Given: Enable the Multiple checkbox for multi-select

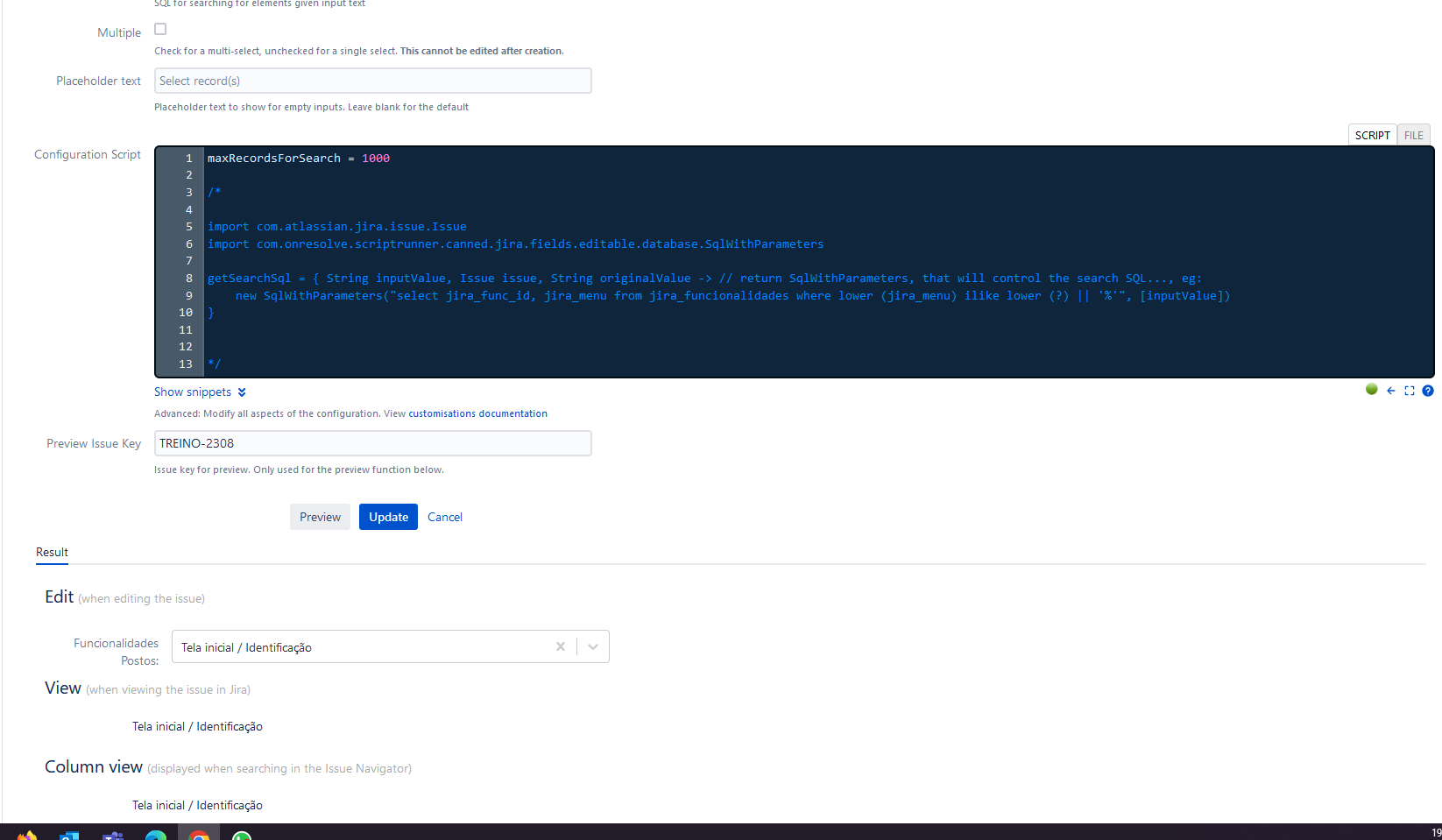Looking at the screenshot, I should (160, 28).
